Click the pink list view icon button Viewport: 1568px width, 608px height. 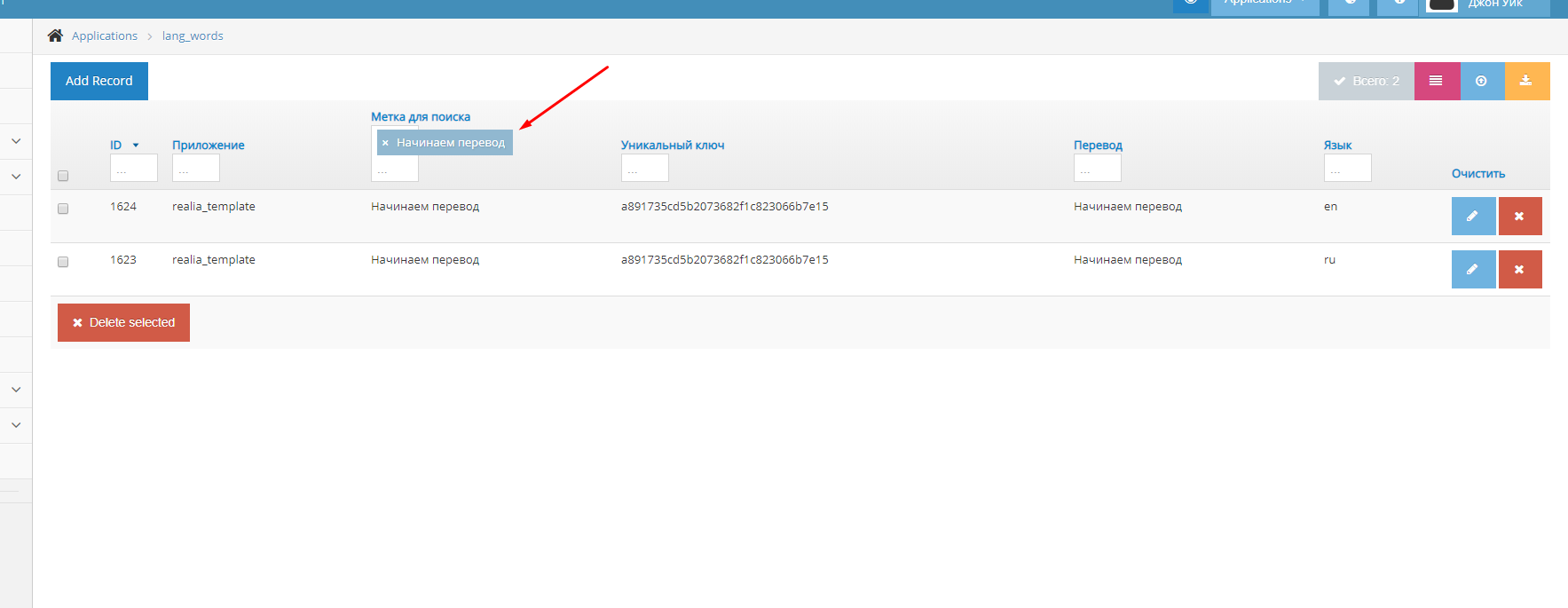point(1436,81)
